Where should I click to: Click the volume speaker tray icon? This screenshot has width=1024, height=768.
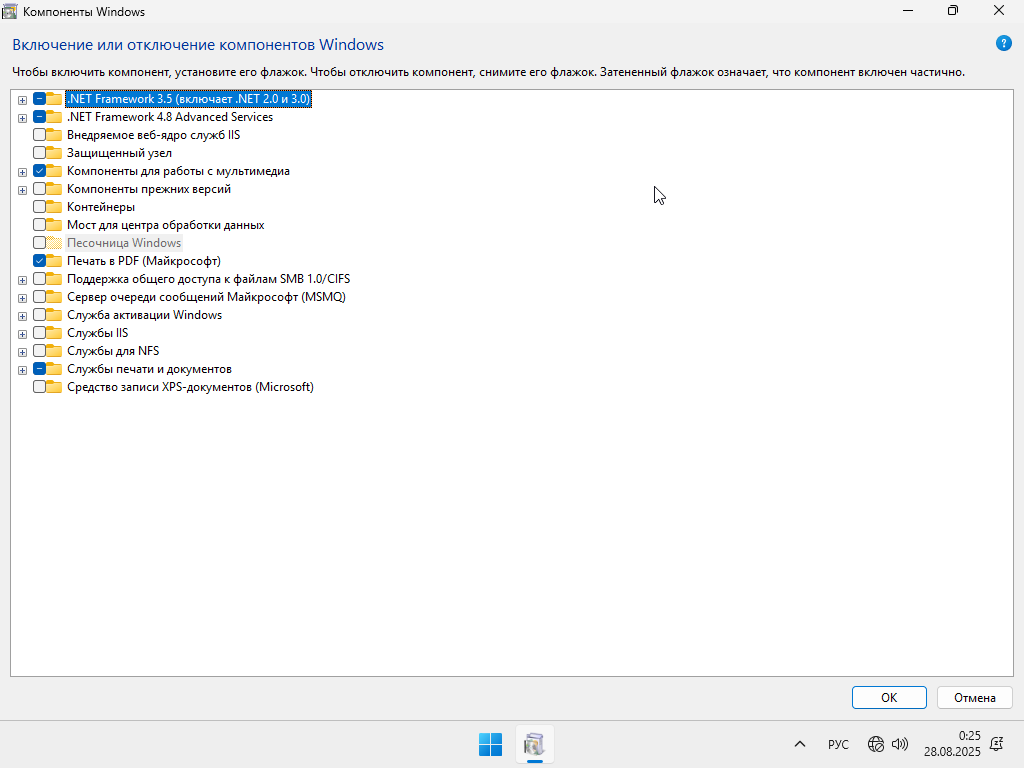click(x=899, y=744)
